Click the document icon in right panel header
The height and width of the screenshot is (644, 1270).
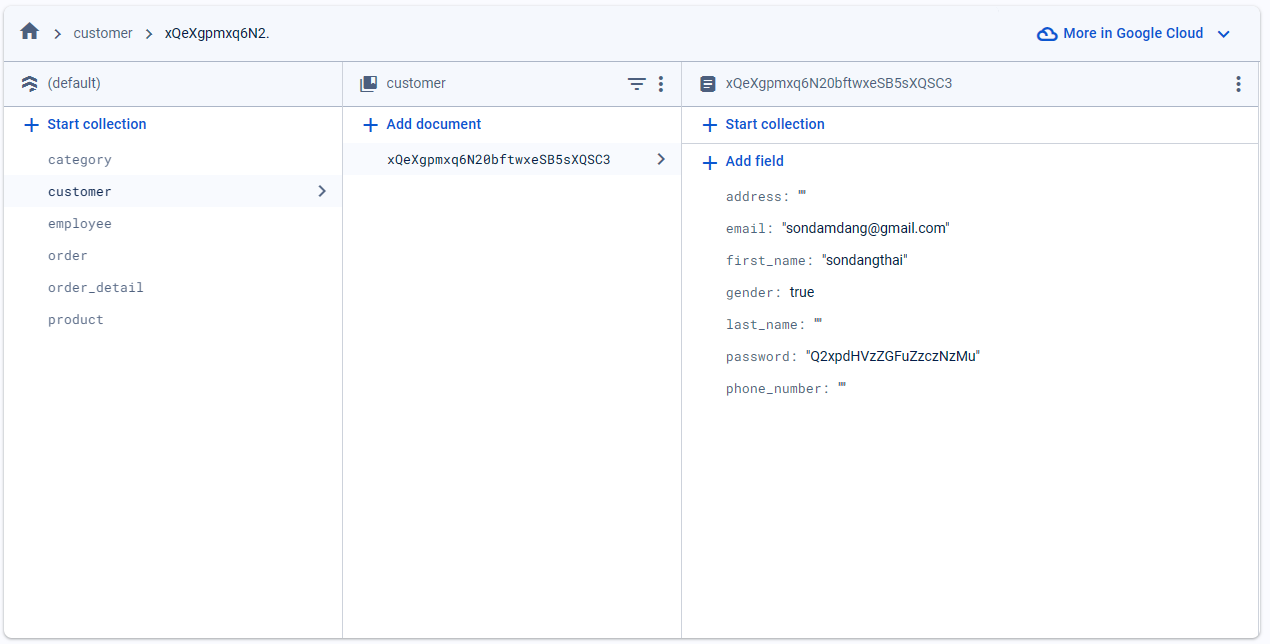tap(708, 84)
